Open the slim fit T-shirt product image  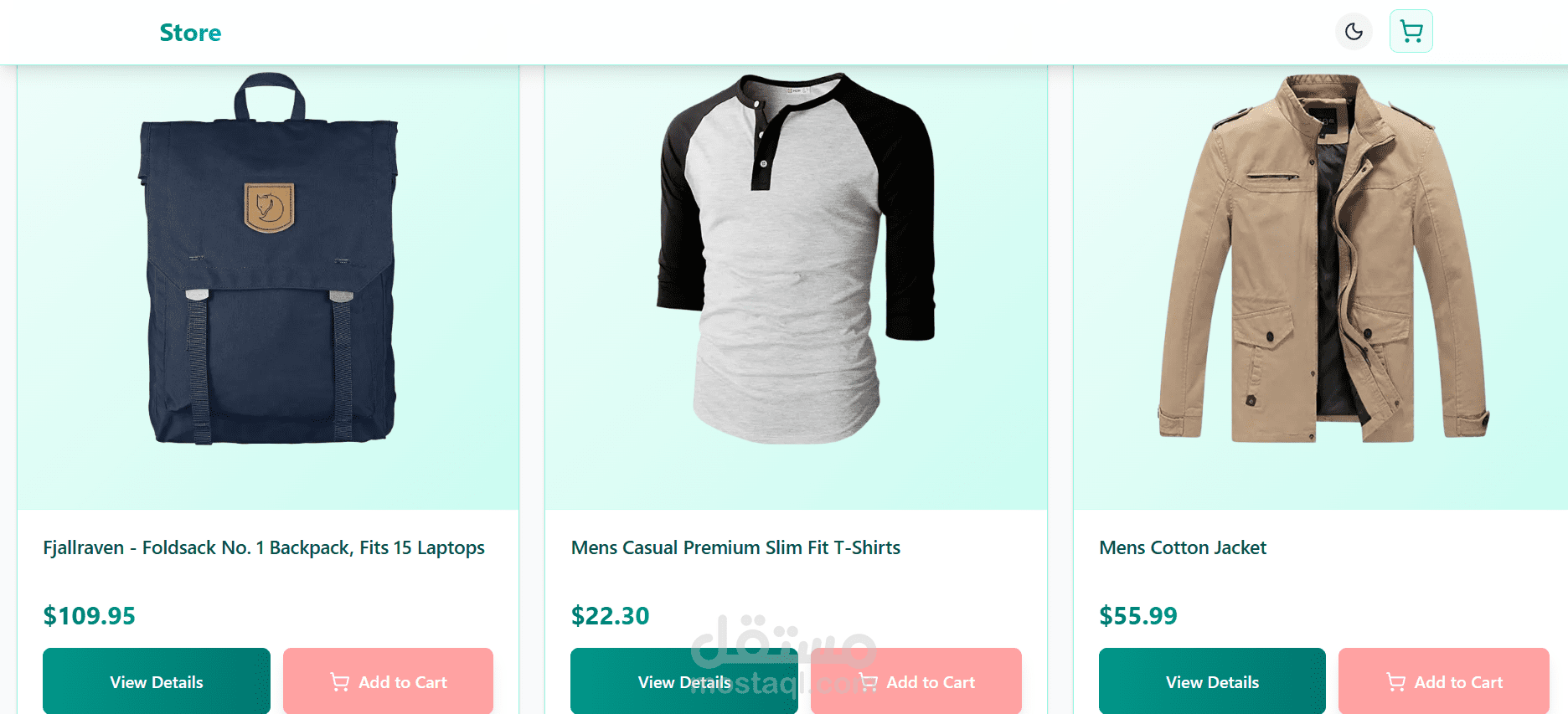(796, 259)
